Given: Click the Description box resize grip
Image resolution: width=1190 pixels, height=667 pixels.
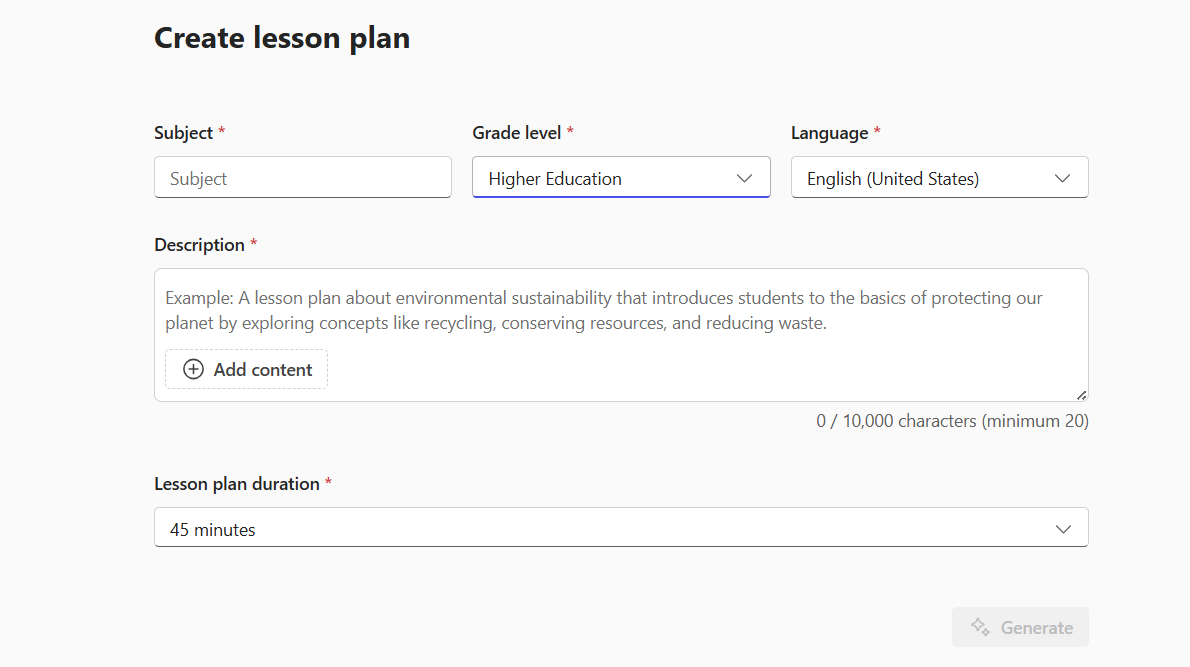Looking at the screenshot, I should pos(1082,396).
